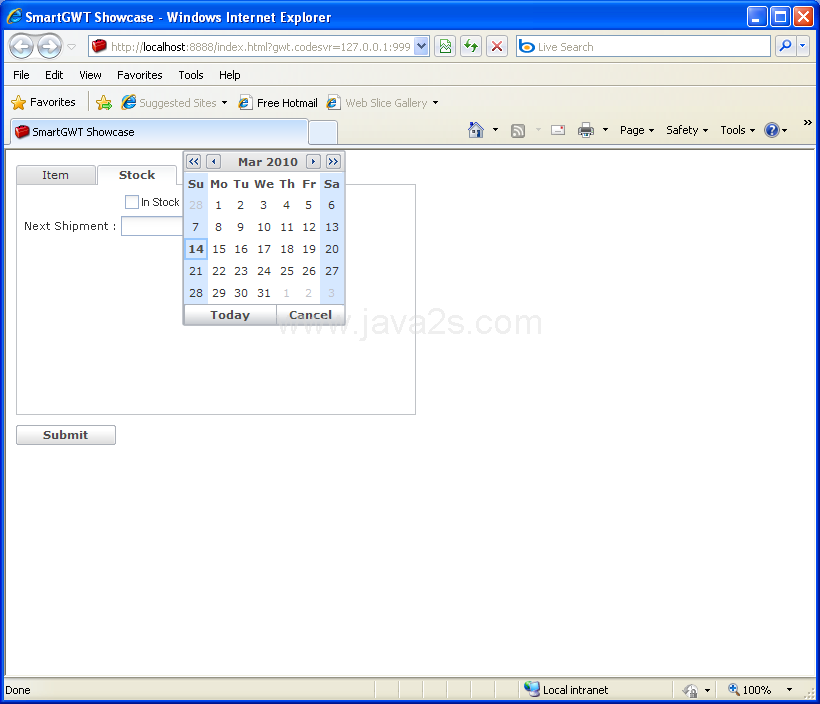Open search provider options dropdown
The width and height of the screenshot is (820, 704).
point(803,47)
